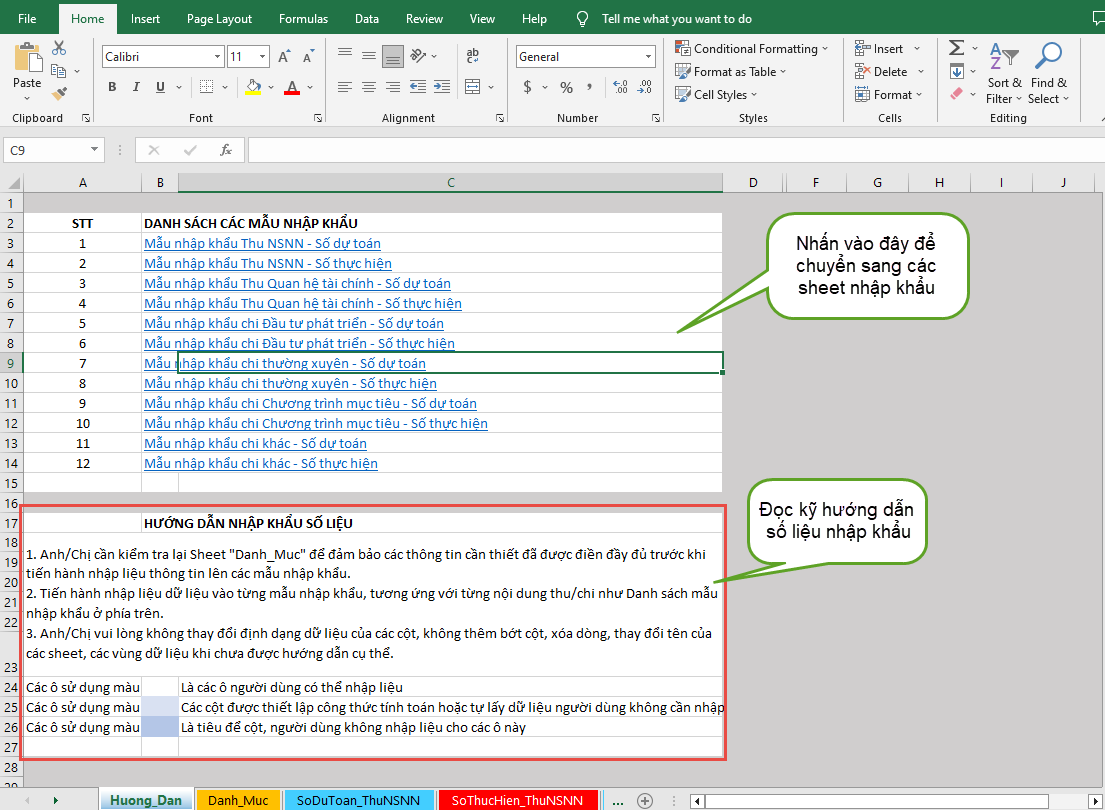This screenshot has height=810, width=1105.
Task: Toggle Bold formatting
Action: pyautogui.click(x=113, y=87)
